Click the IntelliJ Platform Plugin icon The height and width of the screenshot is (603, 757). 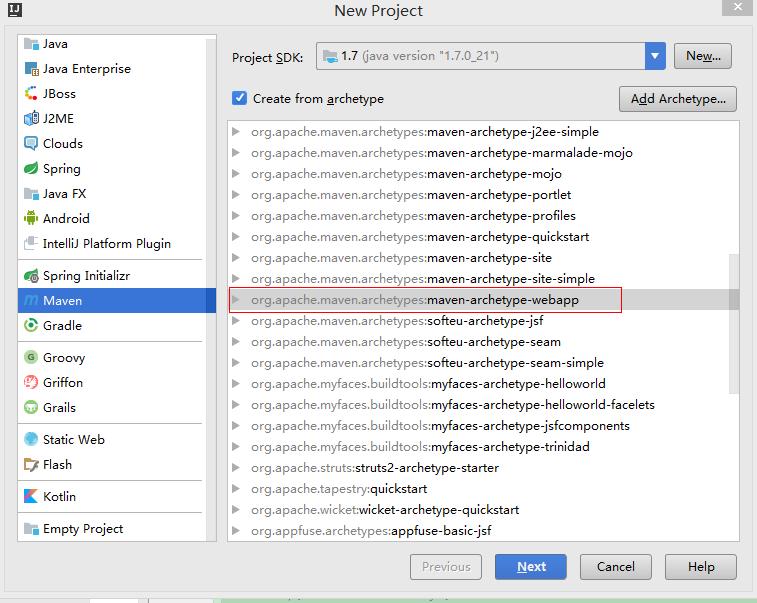click(x=31, y=243)
